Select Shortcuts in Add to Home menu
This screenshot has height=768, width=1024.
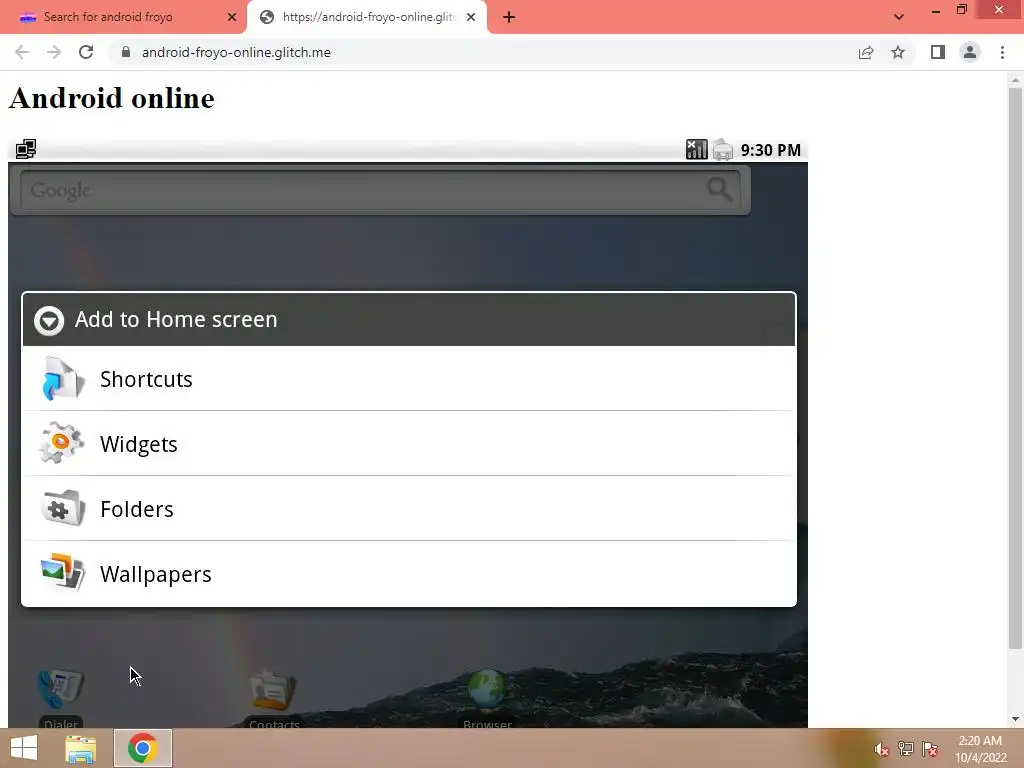point(409,379)
